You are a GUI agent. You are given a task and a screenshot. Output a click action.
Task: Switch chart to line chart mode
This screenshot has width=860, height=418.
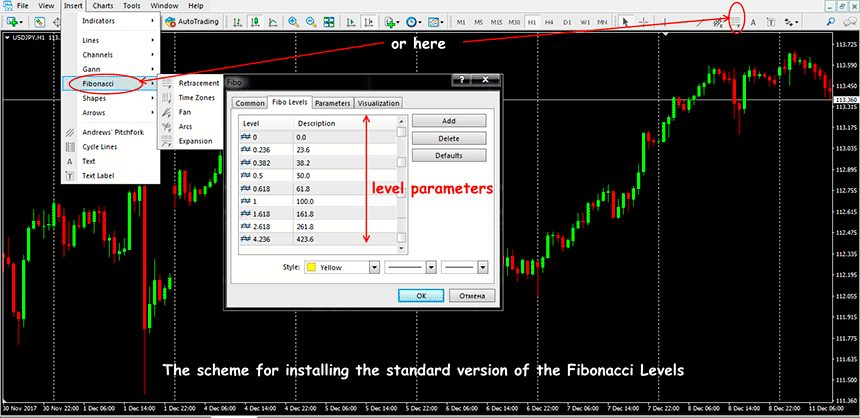[x=273, y=22]
